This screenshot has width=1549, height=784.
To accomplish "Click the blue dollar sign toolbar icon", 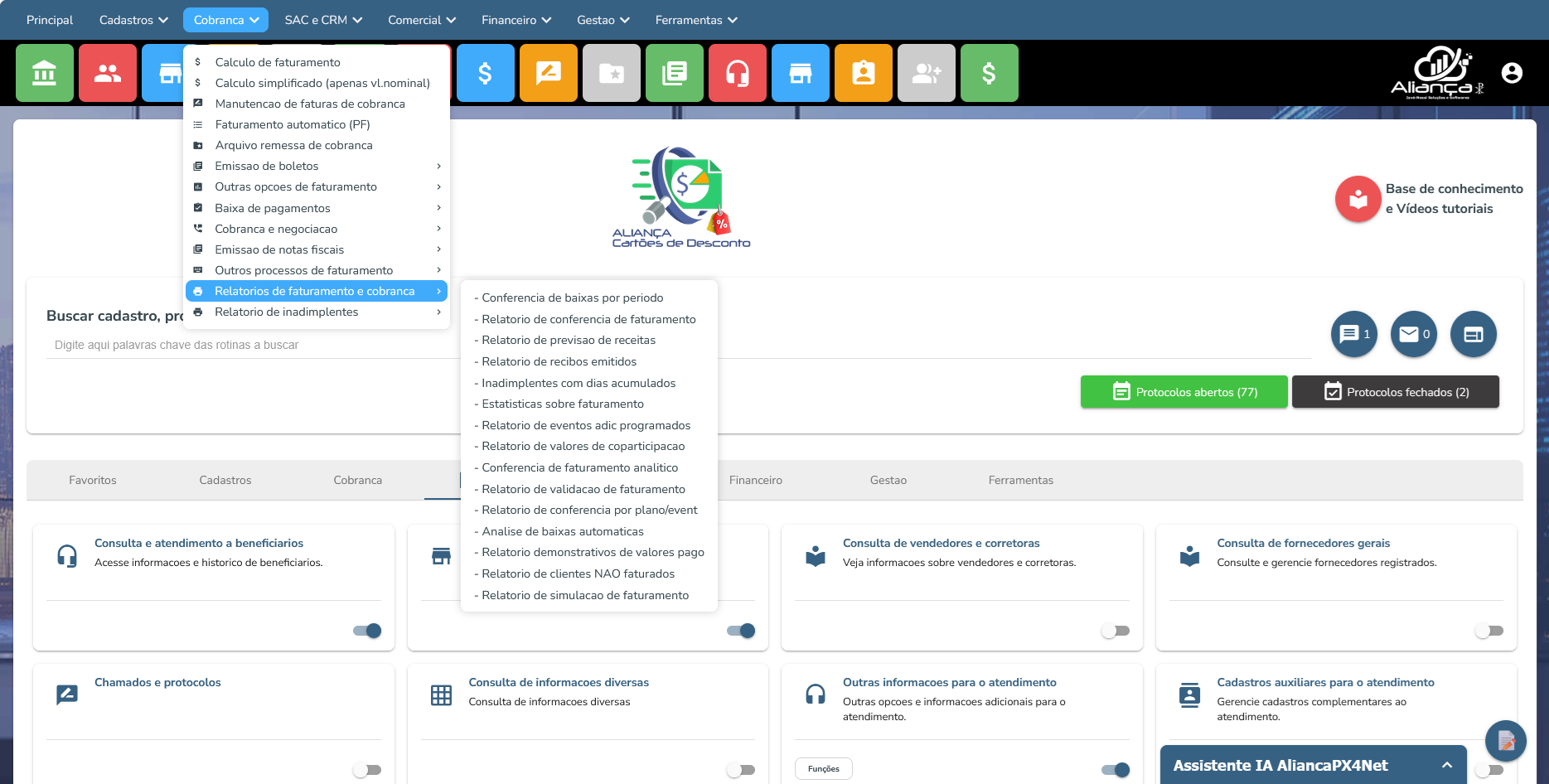I will point(486,73).
